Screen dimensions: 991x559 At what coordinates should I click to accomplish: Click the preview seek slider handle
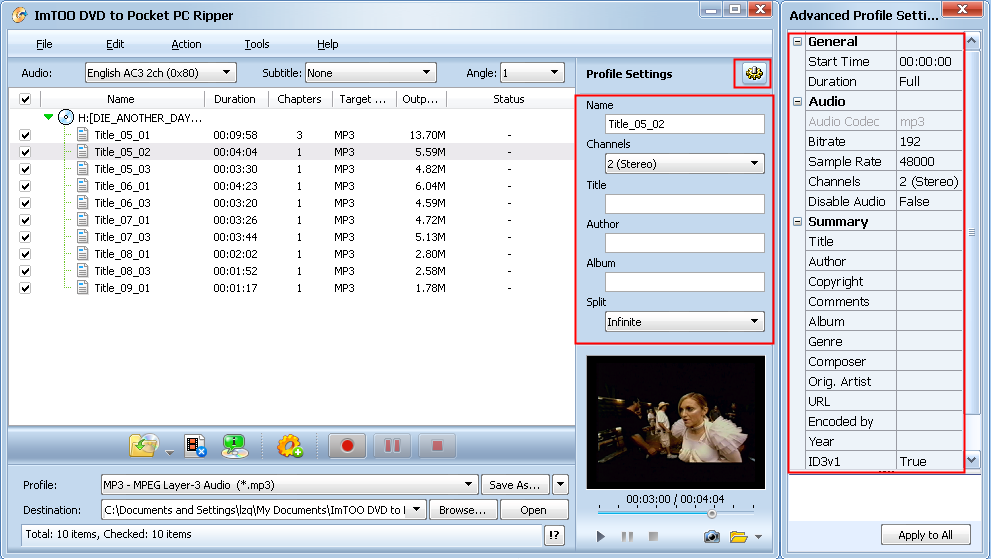coord(712,513)
